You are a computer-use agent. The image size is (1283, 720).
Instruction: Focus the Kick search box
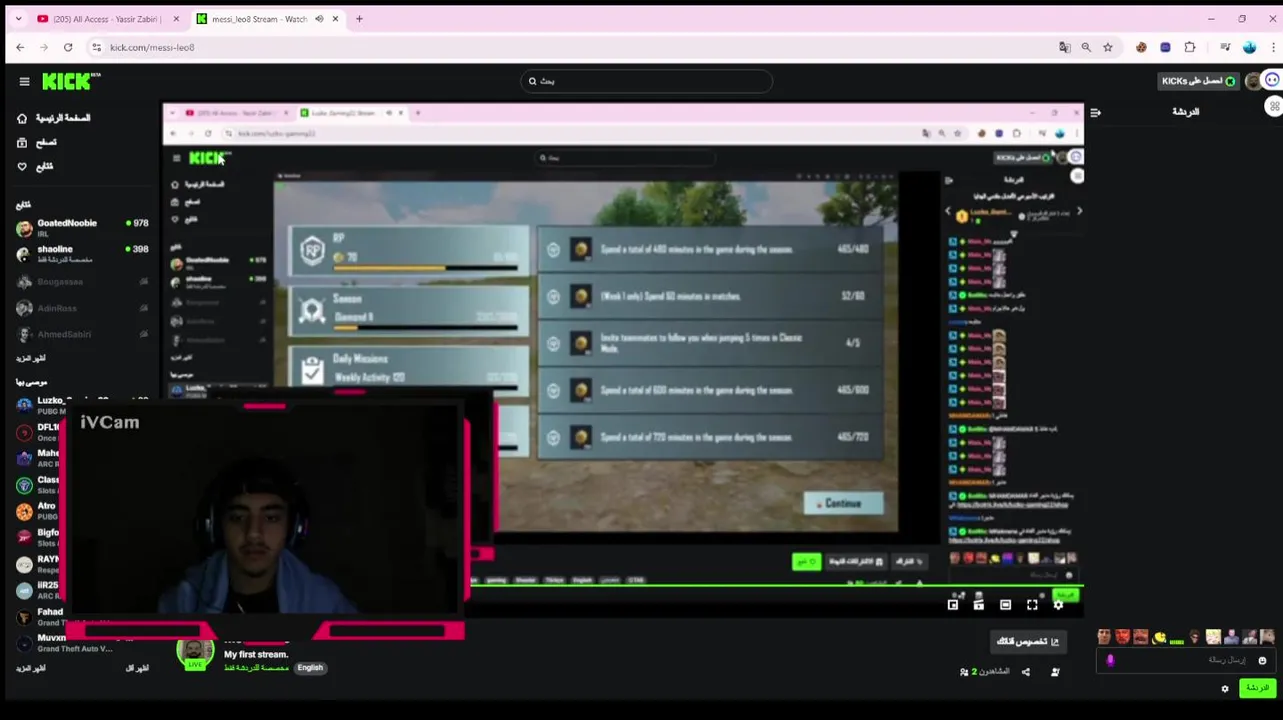tap(646, 81)
